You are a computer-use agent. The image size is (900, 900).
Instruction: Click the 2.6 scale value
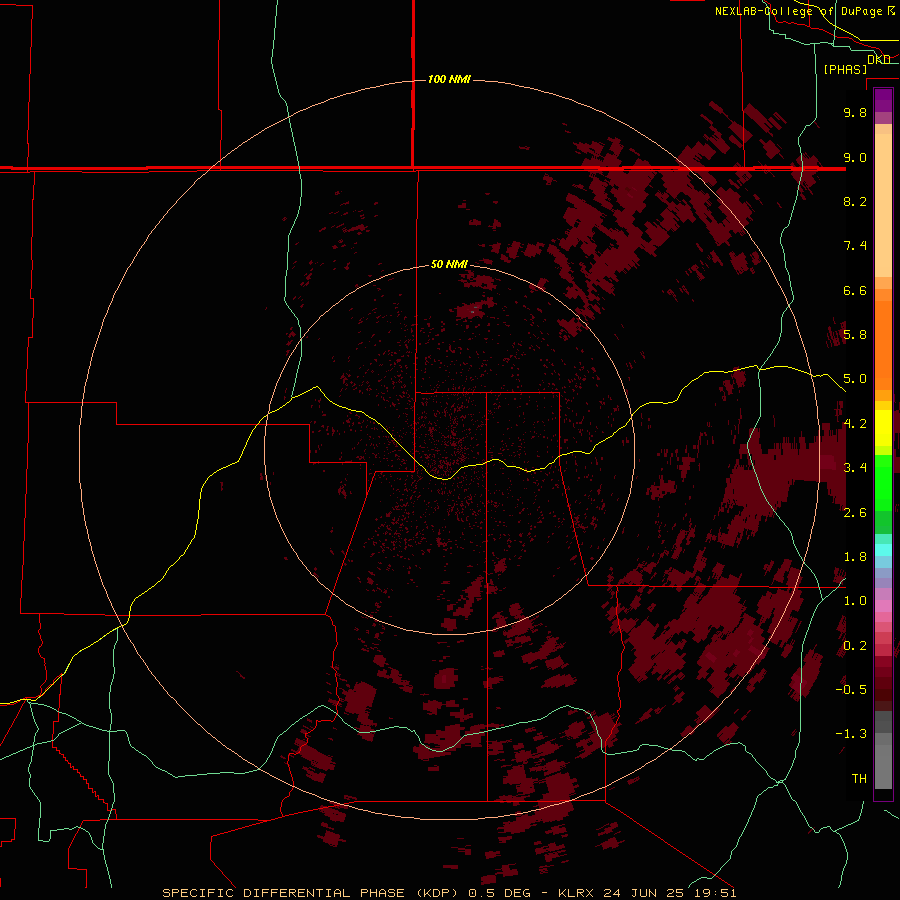click(855, 513)
